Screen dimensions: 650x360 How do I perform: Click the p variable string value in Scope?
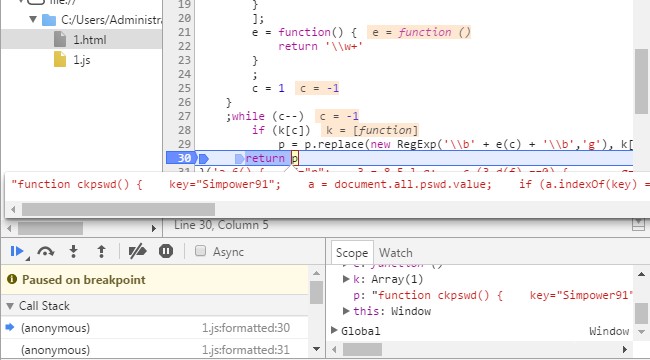(x=502, y=295)
